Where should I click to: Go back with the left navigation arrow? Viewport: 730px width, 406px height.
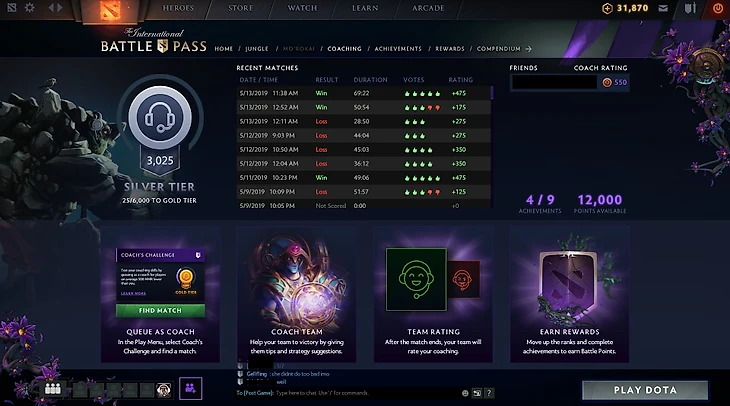[x=50, y=7]
